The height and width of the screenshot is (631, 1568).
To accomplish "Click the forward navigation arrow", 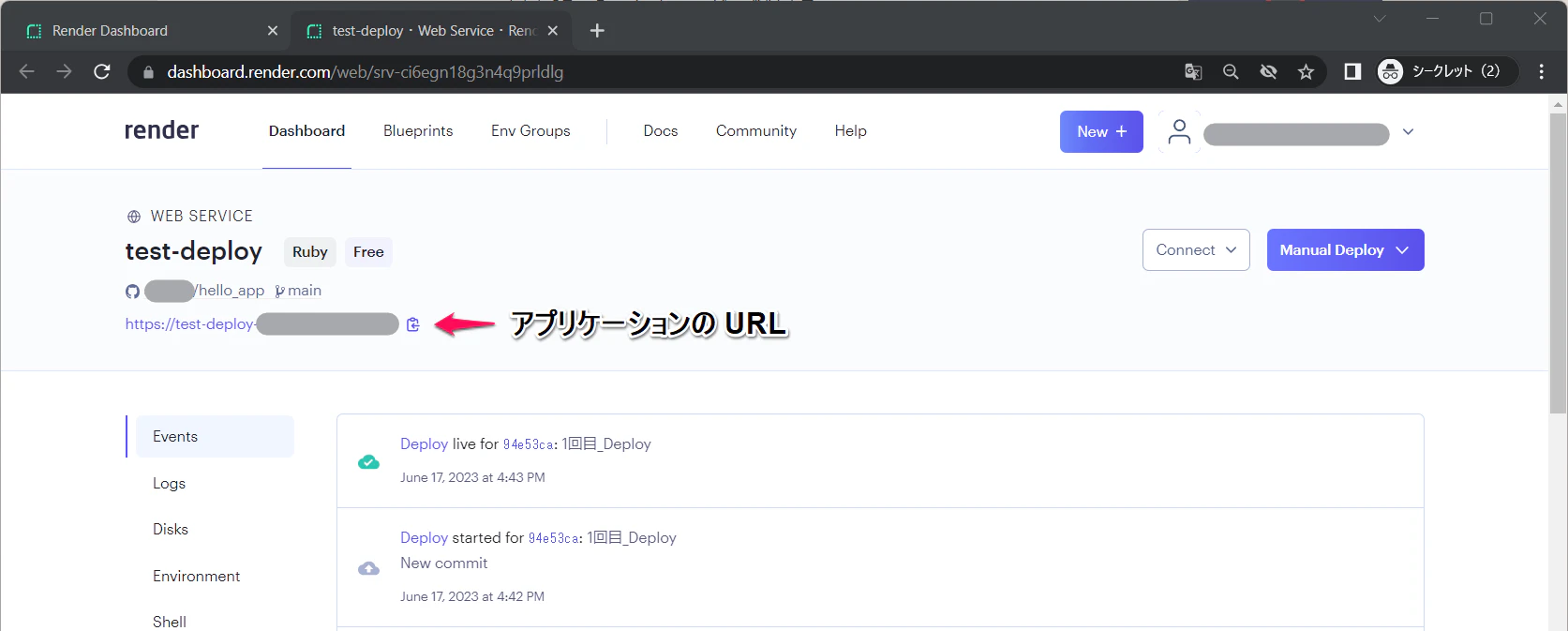I will point(64,72).
